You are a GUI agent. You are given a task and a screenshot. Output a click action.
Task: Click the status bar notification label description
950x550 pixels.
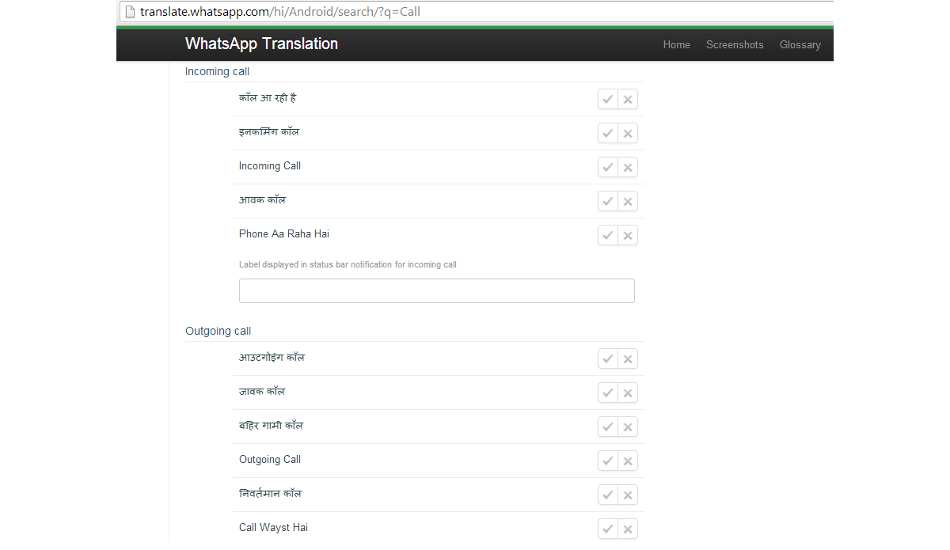pos(347,265)
